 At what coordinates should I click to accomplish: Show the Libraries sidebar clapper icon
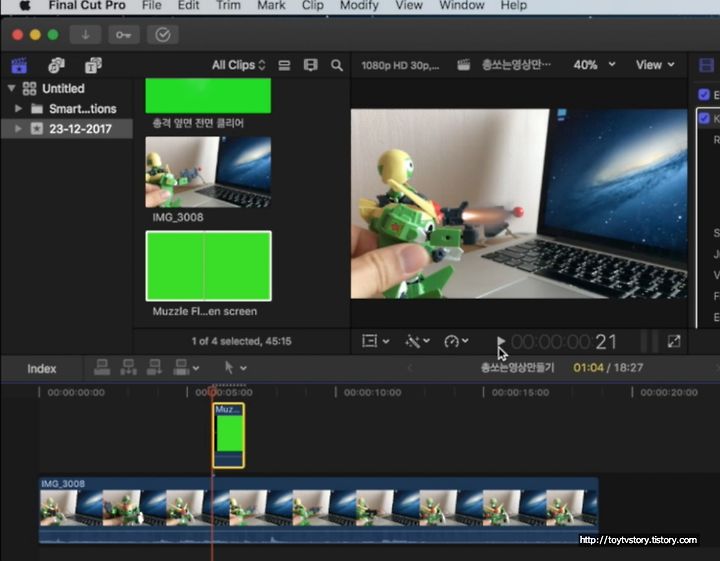point(19,65)
